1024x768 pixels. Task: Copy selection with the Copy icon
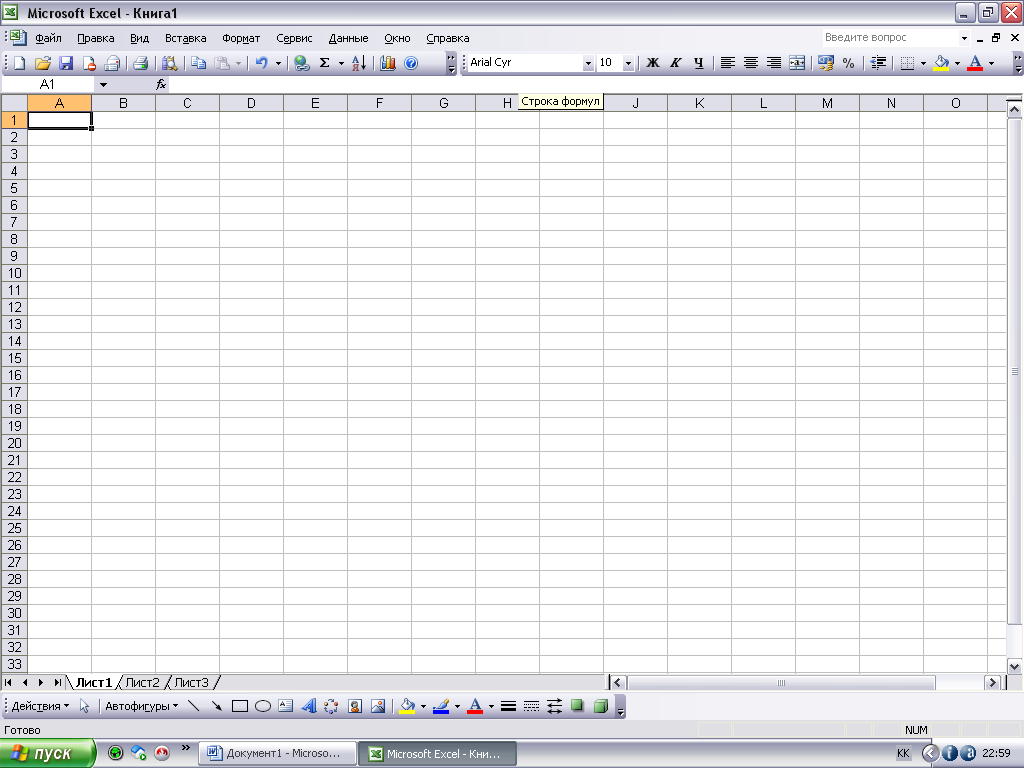coord(199,63)
